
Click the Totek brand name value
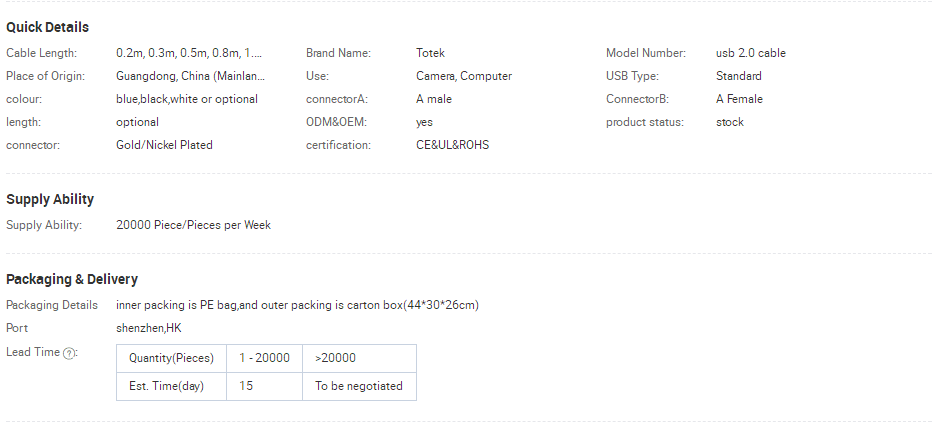coord(431,53)
